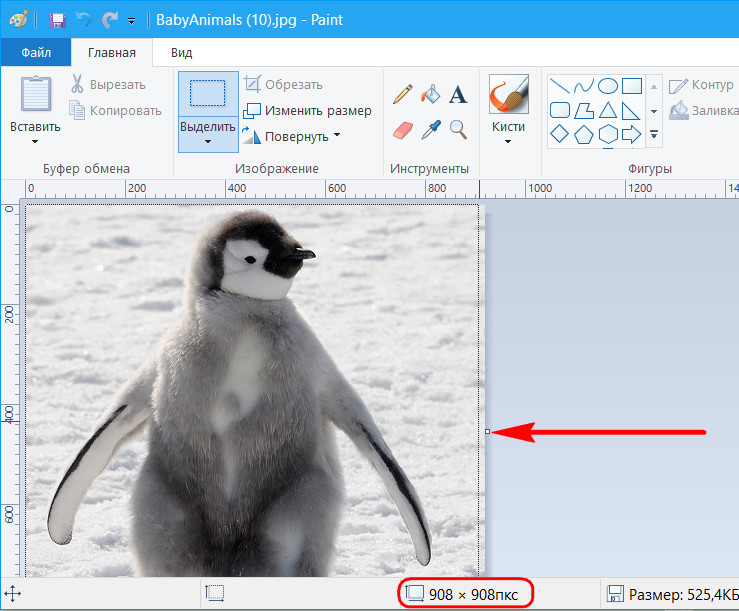Redo the action in quick access toolbar
The image size is (739, 611).
click(x=110, y=20)
